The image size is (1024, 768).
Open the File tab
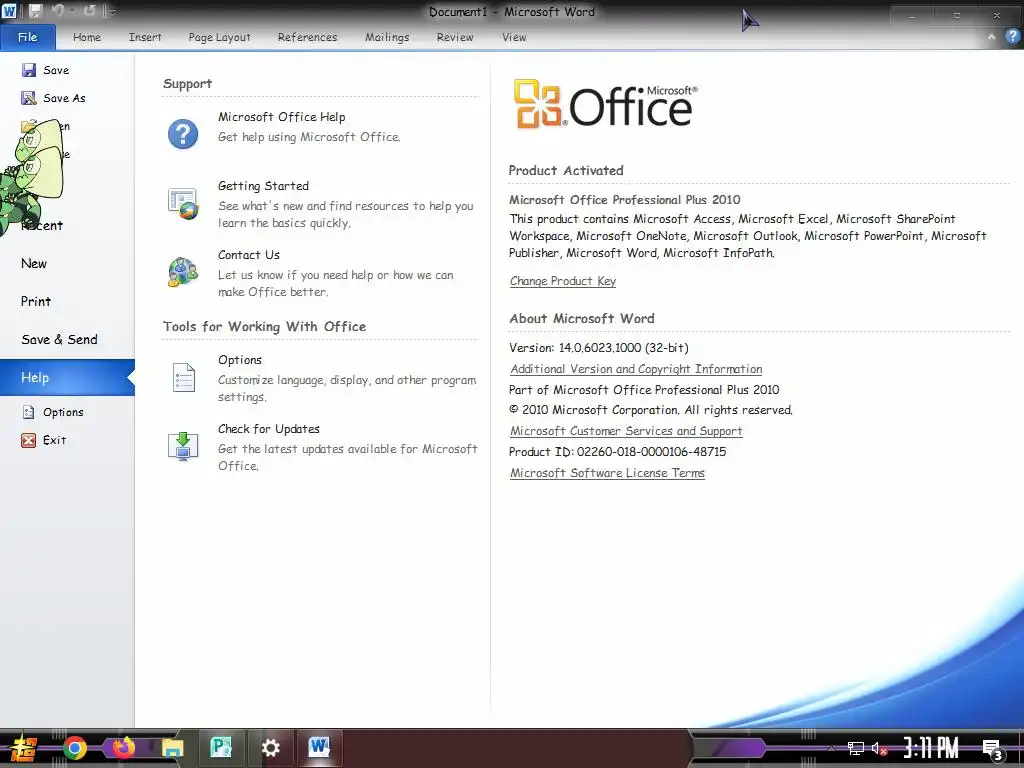[x=27, y=37]
